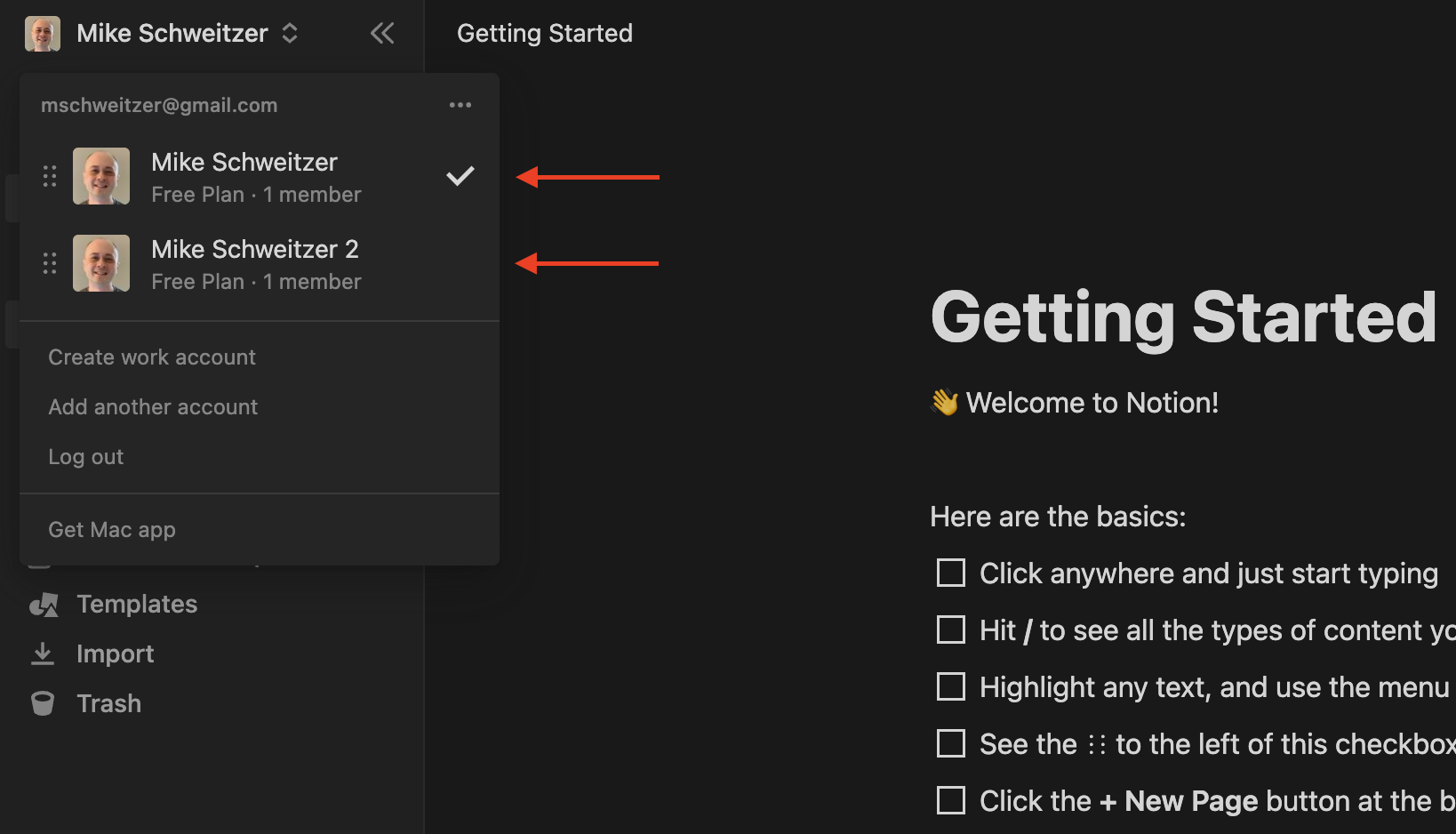
Task: Check 'See the ⋮⋮ to the left' box
Action: tap(951, 743)
